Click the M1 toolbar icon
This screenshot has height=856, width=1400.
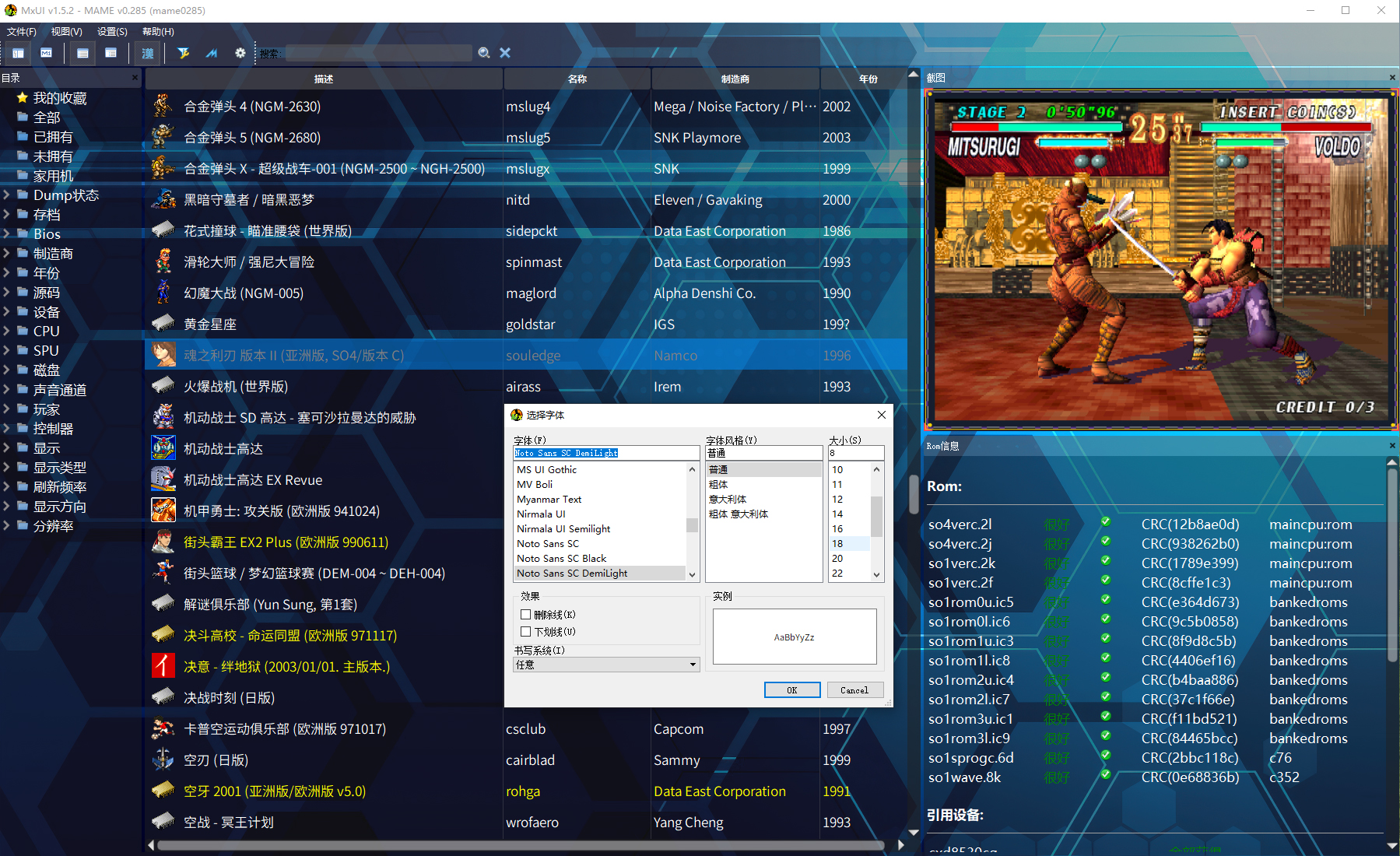47,53
